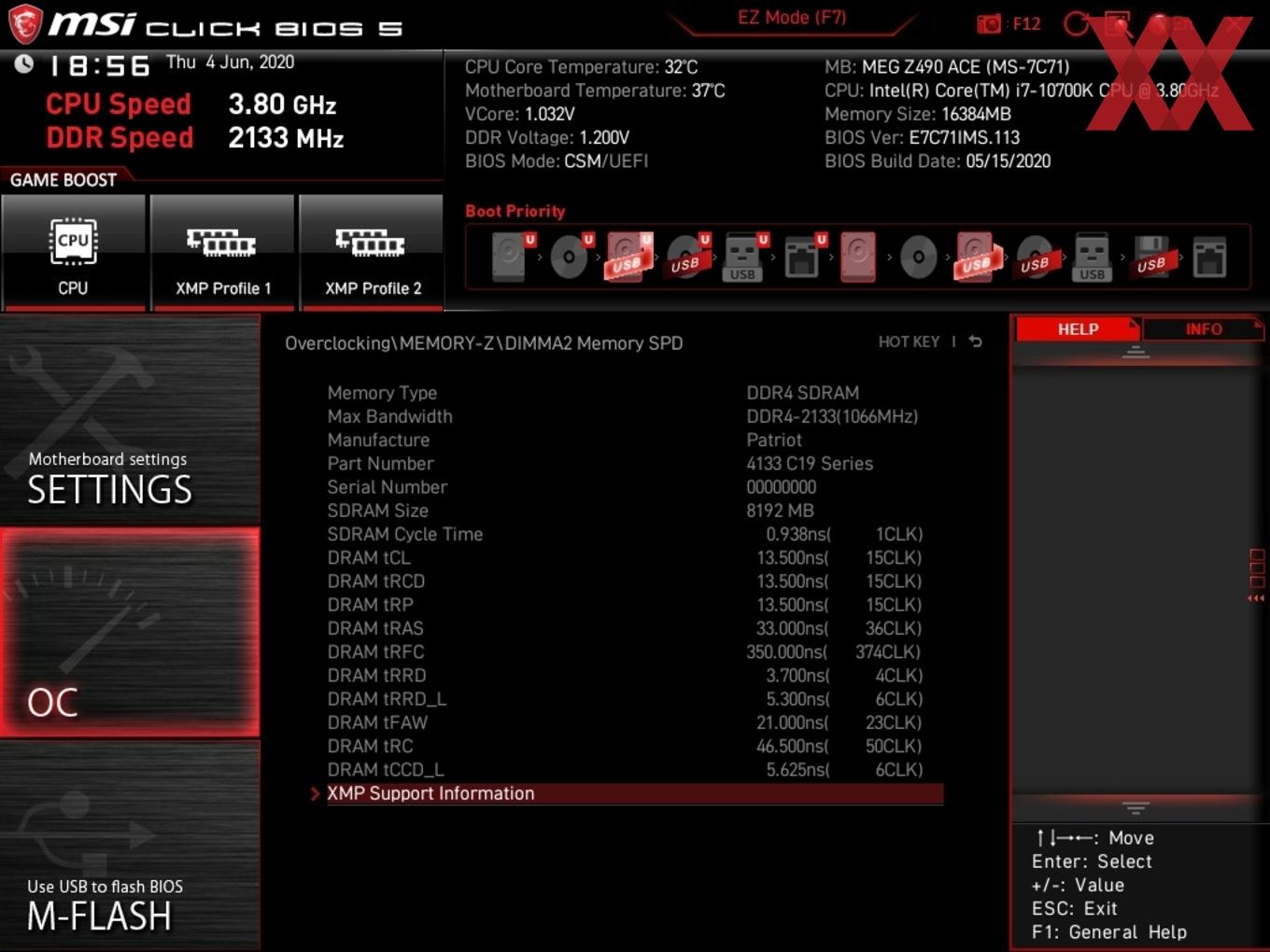The width and height of the screenshot is (1270, 952).
Task: Enable XMP Profile 2
Action: click(372, 252)
